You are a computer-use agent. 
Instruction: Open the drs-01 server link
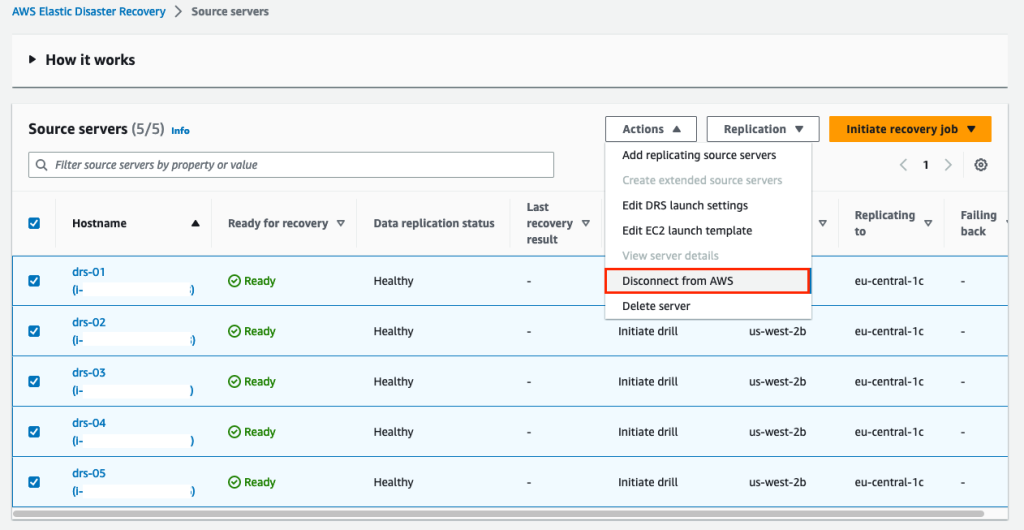tap(89, 272)
